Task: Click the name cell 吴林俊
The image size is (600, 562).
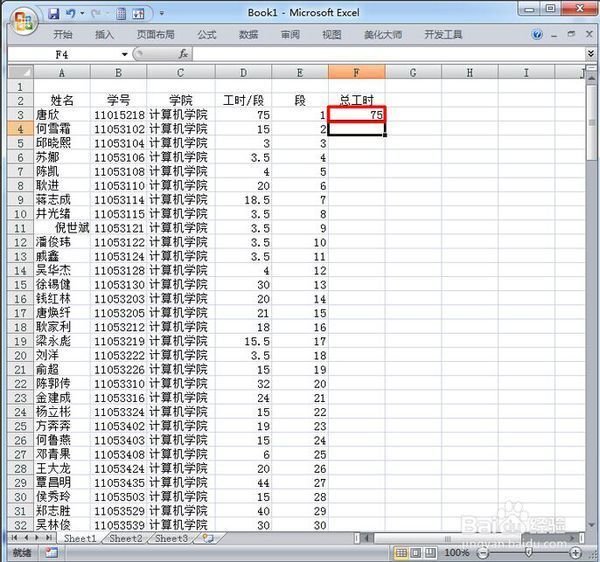Action: point(62,525)
